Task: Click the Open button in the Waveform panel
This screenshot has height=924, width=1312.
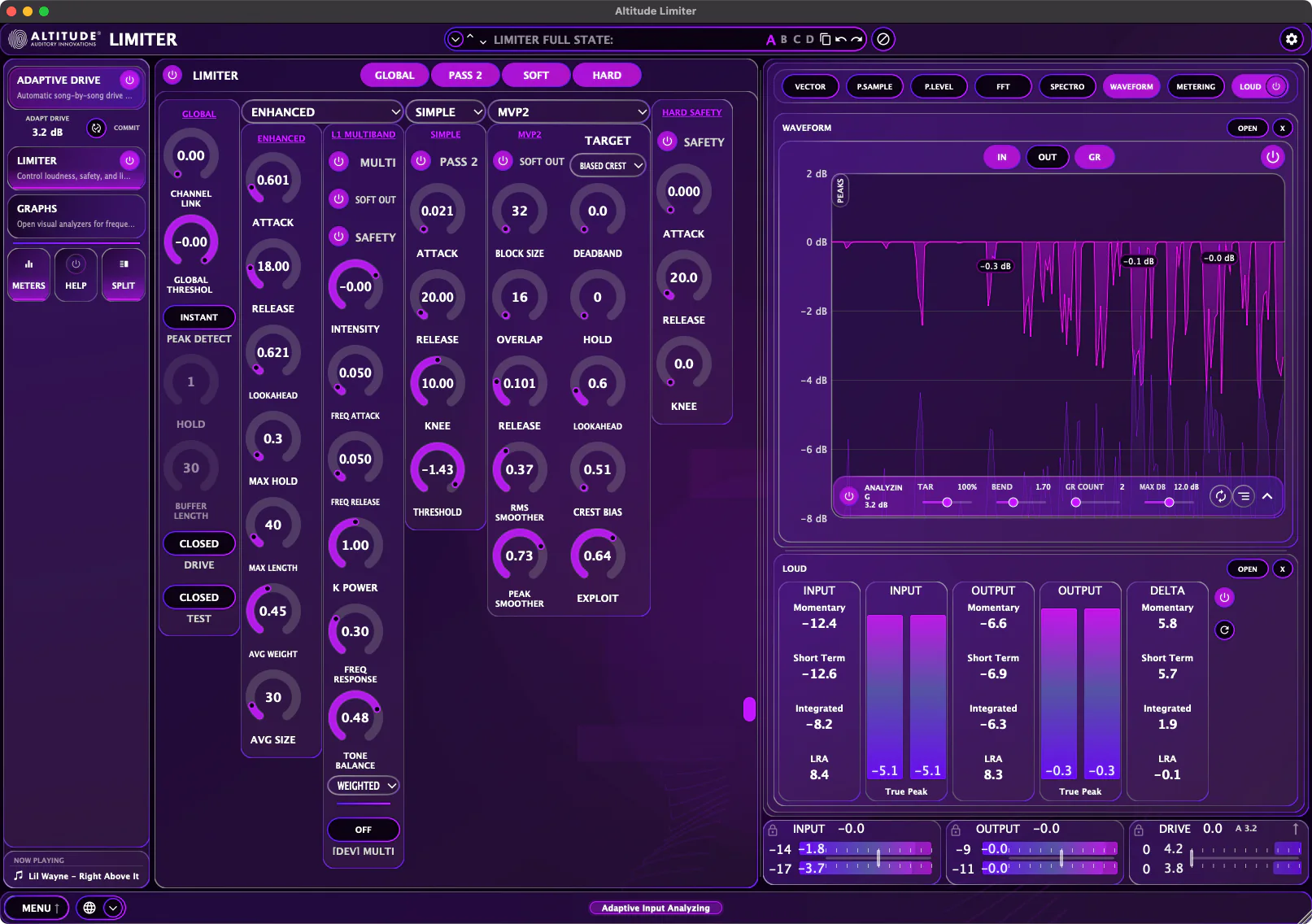Action: point(1247,128)
